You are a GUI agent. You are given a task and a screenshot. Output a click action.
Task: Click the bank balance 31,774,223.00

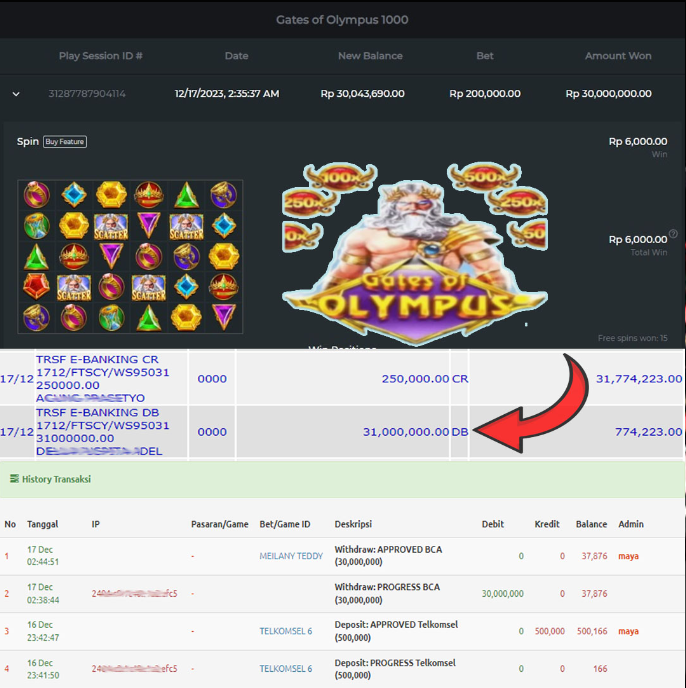(639, 379)
